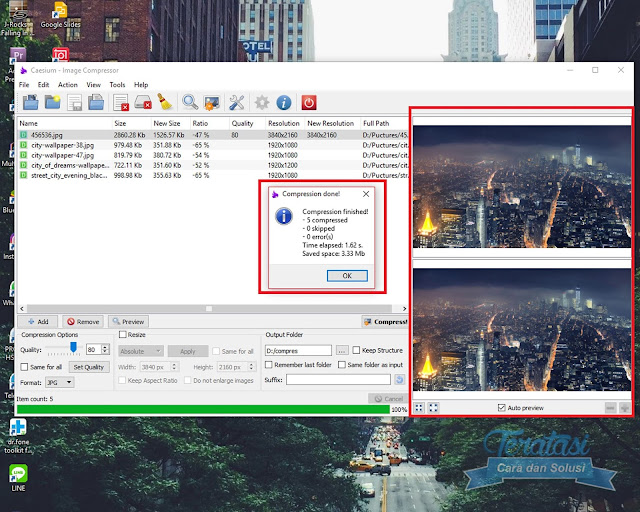640x512 pixels.
Task: Open About via the blue info icon
Action: pyautogui.click(x=284, y=102)
